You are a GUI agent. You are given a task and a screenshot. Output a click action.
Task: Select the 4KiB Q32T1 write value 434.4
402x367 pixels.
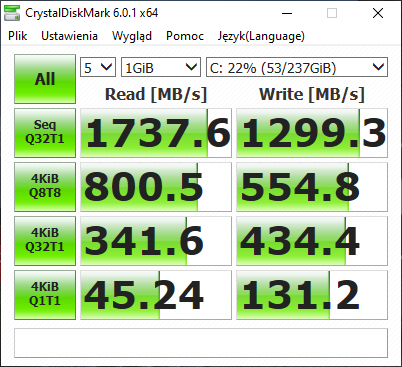coord(312,241)
